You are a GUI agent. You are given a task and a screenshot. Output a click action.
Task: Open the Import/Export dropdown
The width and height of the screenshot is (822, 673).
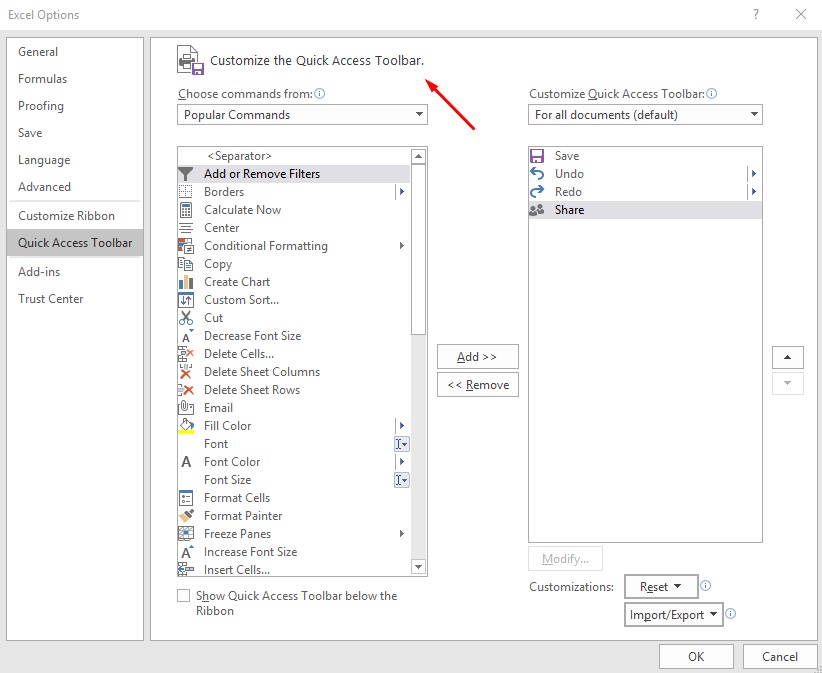click(674, 614)
